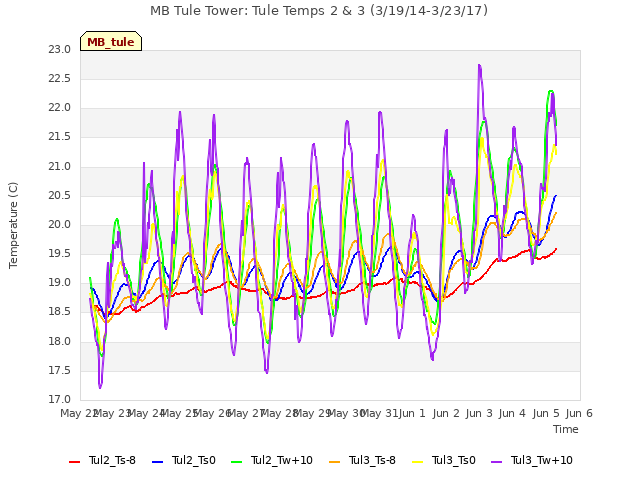Screen dimensions: 640x480
Task: Click the Jun 4 x-axis label
Action: click(512, 413)
